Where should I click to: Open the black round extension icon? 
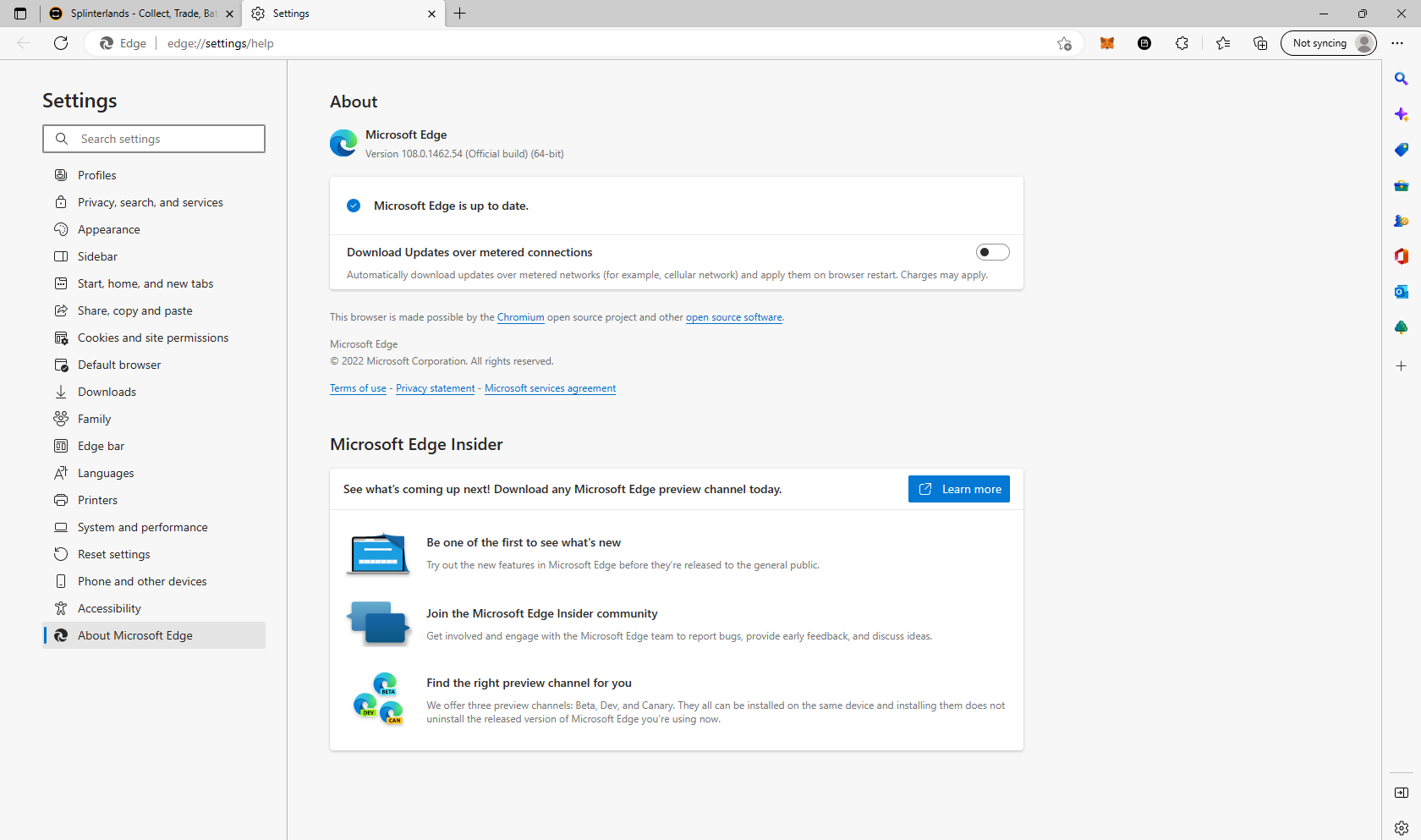pyautogui.click(x=1144, y=43)
